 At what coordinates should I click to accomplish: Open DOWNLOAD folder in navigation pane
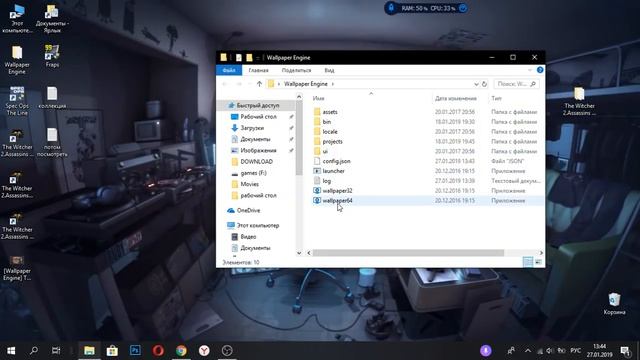tap(256, 162)
